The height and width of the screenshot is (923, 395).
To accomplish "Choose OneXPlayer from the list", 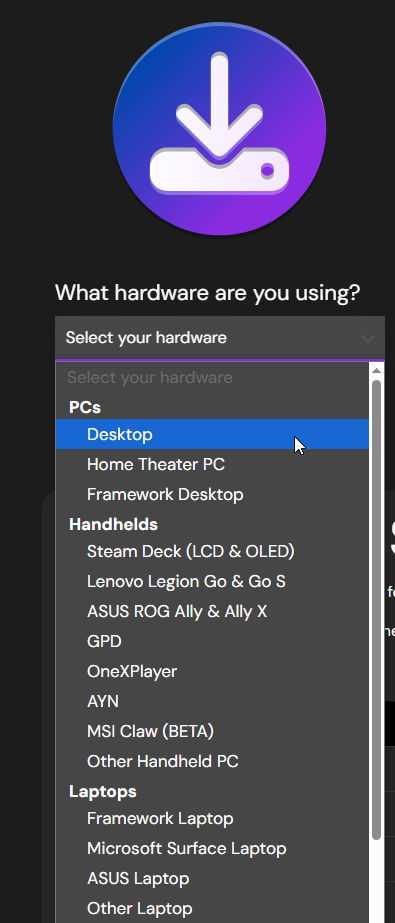I will [x=212, y=671].
